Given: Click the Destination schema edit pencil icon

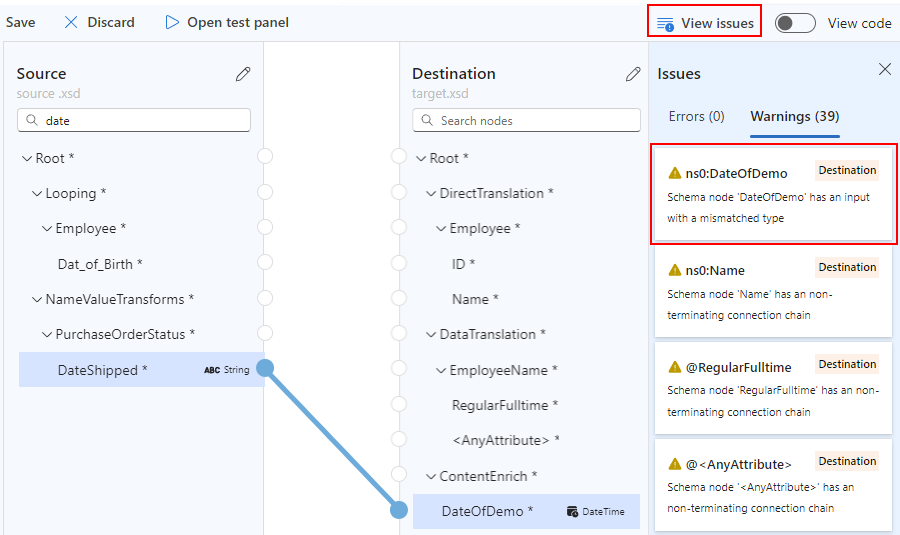Looking at the screenshot, I should (x=633, y=74).
